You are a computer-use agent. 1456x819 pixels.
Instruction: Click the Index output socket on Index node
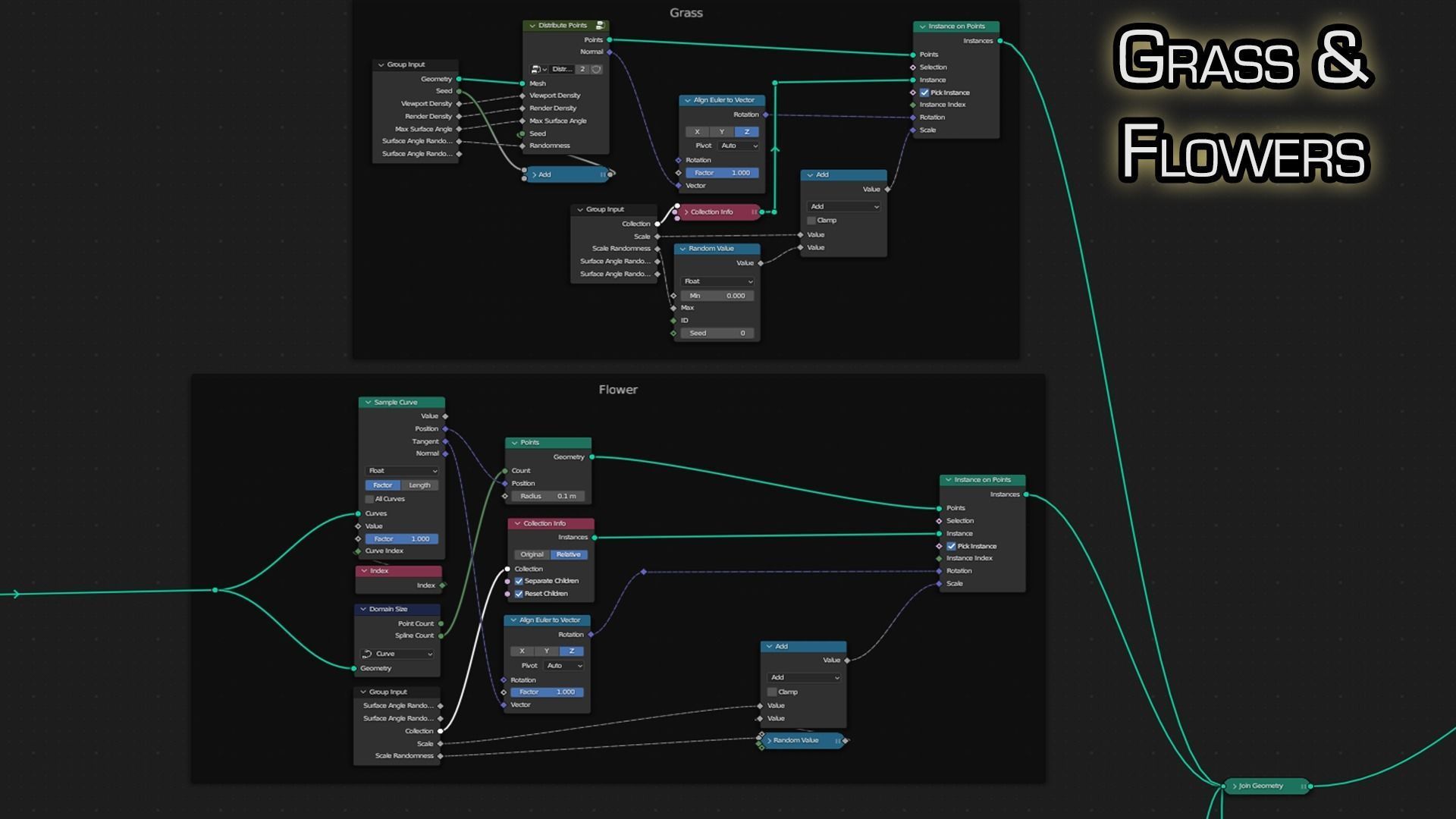click(443, 585)
